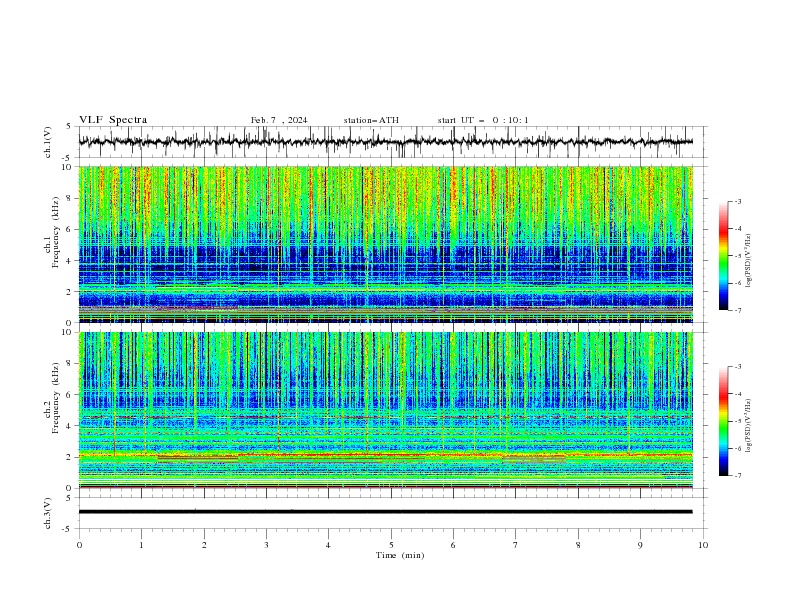The image size is (792, 612).
Task: Click time axis tick label "9"
Action: point(640,545)
